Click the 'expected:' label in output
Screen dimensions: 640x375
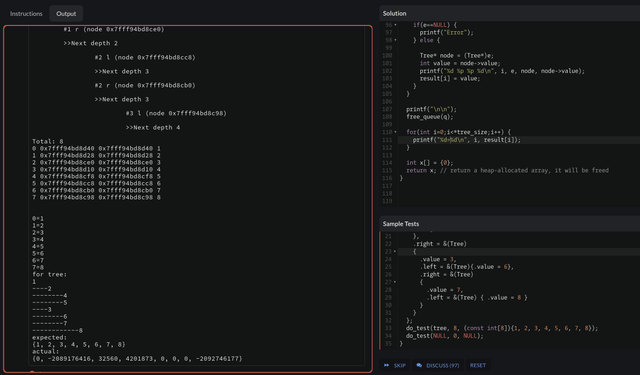(x=49, y=337)
